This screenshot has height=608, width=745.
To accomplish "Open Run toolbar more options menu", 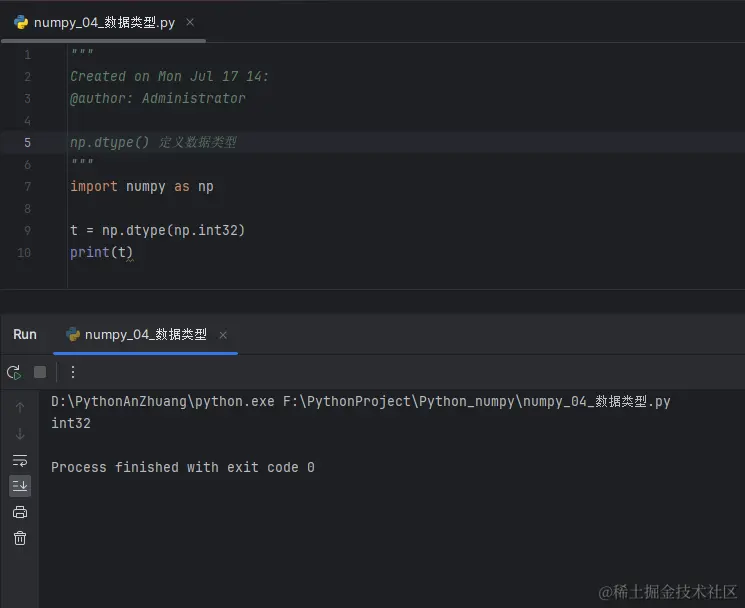I will pos(72,372).
